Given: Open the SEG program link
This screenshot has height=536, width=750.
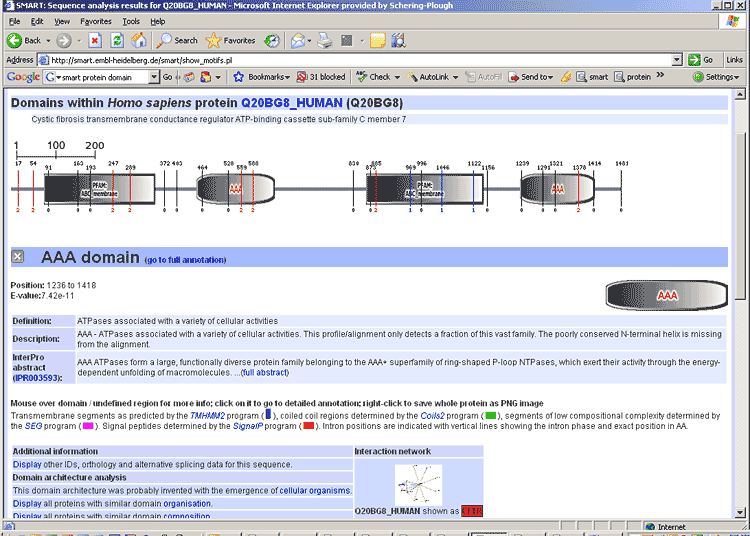Looking at the screenshot, I should [33, 426].
